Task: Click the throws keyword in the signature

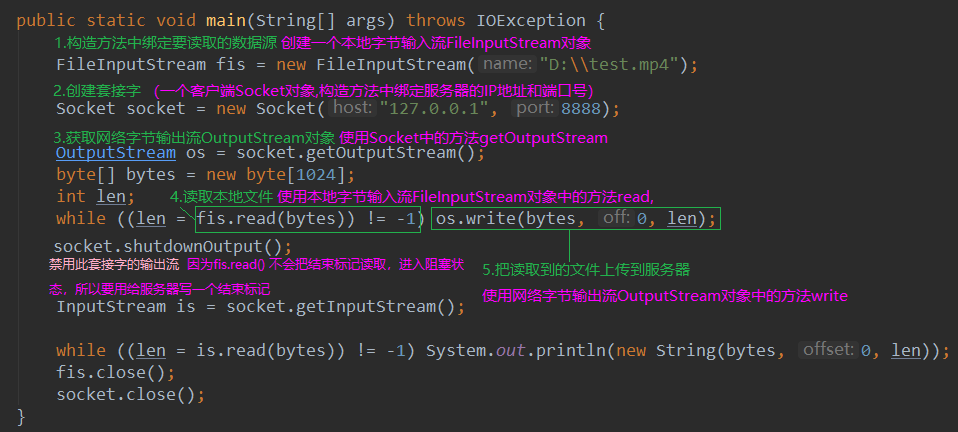Action: coord(436,20)
